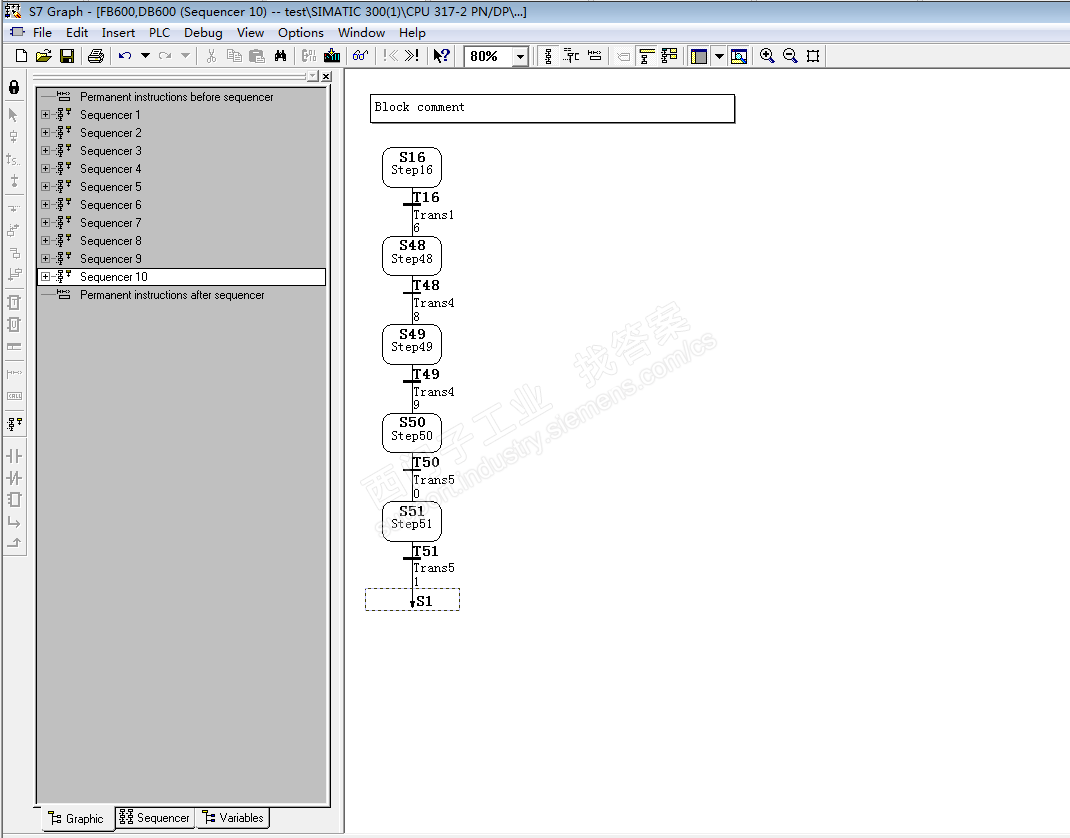Select the jump to S1 box
This screenshot has height=838, width=1070.
click(x=412, y=600)
